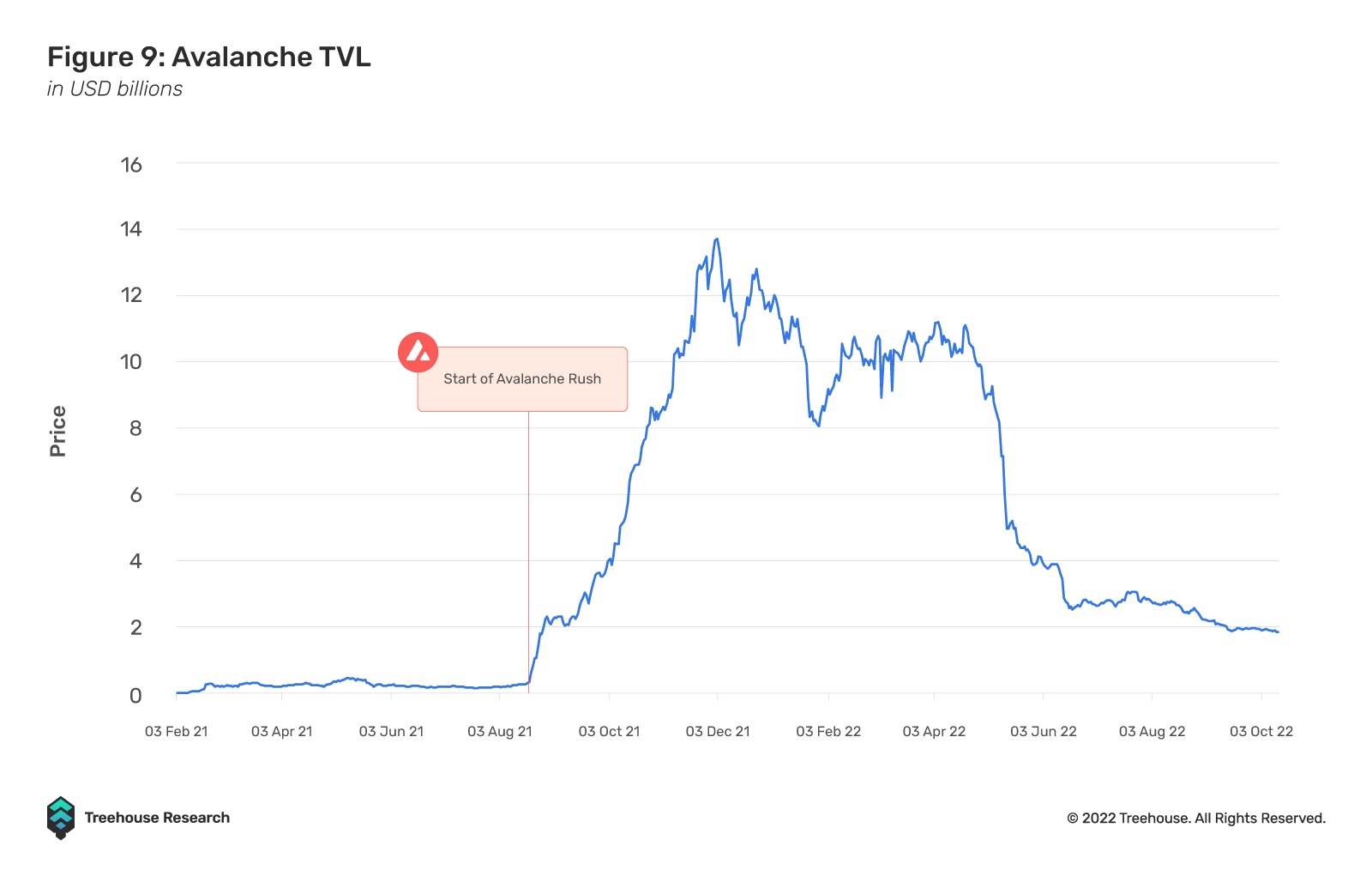Click the 03 Oct 21 axis label
Viewport: 1372px width, 876px height.
(x=609, y=731)
